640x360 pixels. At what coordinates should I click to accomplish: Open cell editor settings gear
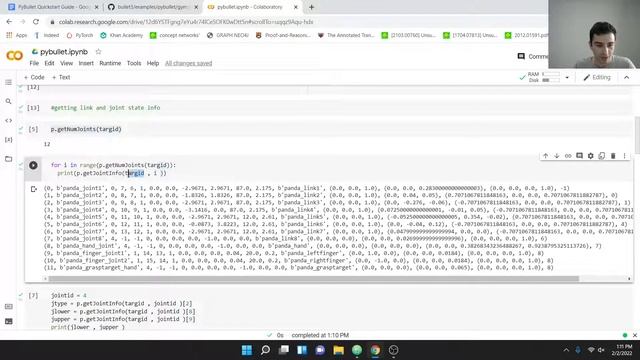point(591,156)
